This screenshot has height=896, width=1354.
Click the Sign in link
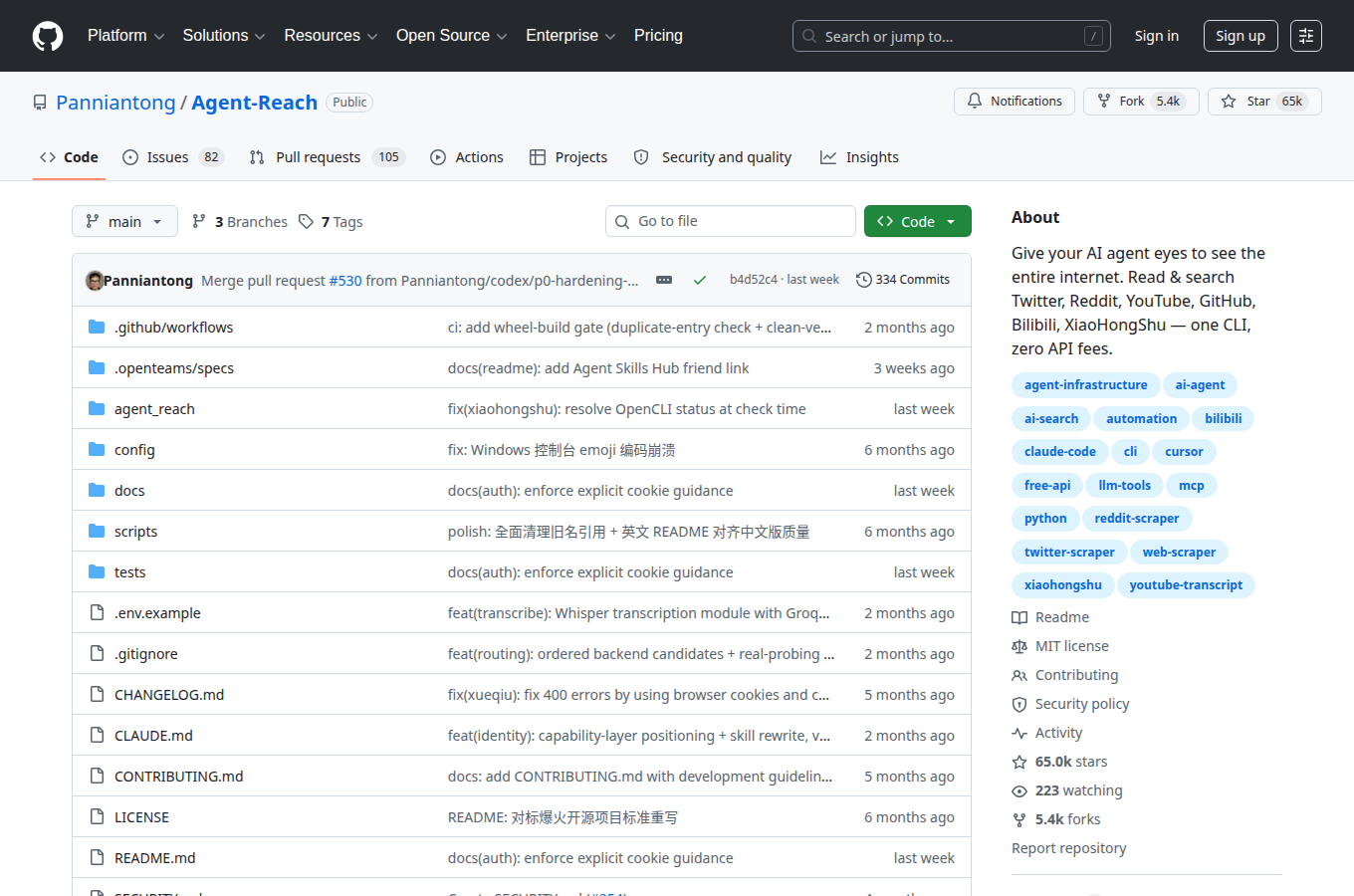[x=1156, y=36]
